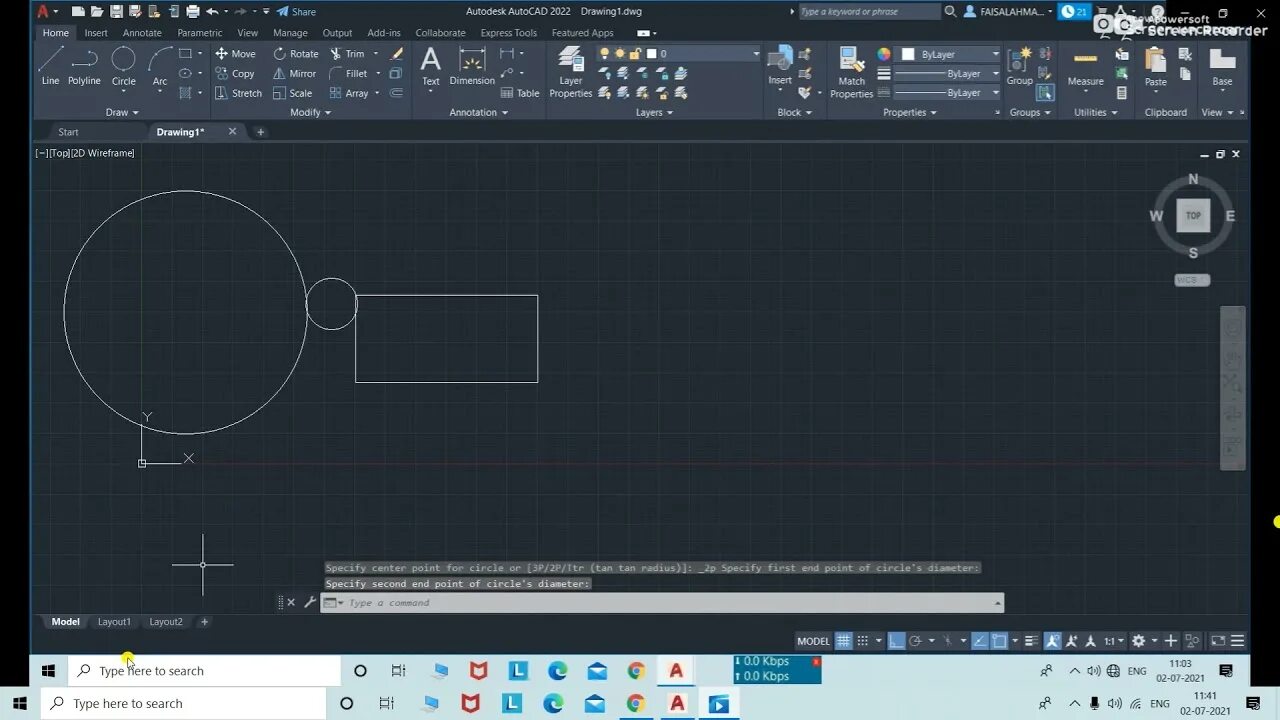Expand the Layers panel
The image size is (1280, 720).
pyautogui.click(x=654, y=113)
